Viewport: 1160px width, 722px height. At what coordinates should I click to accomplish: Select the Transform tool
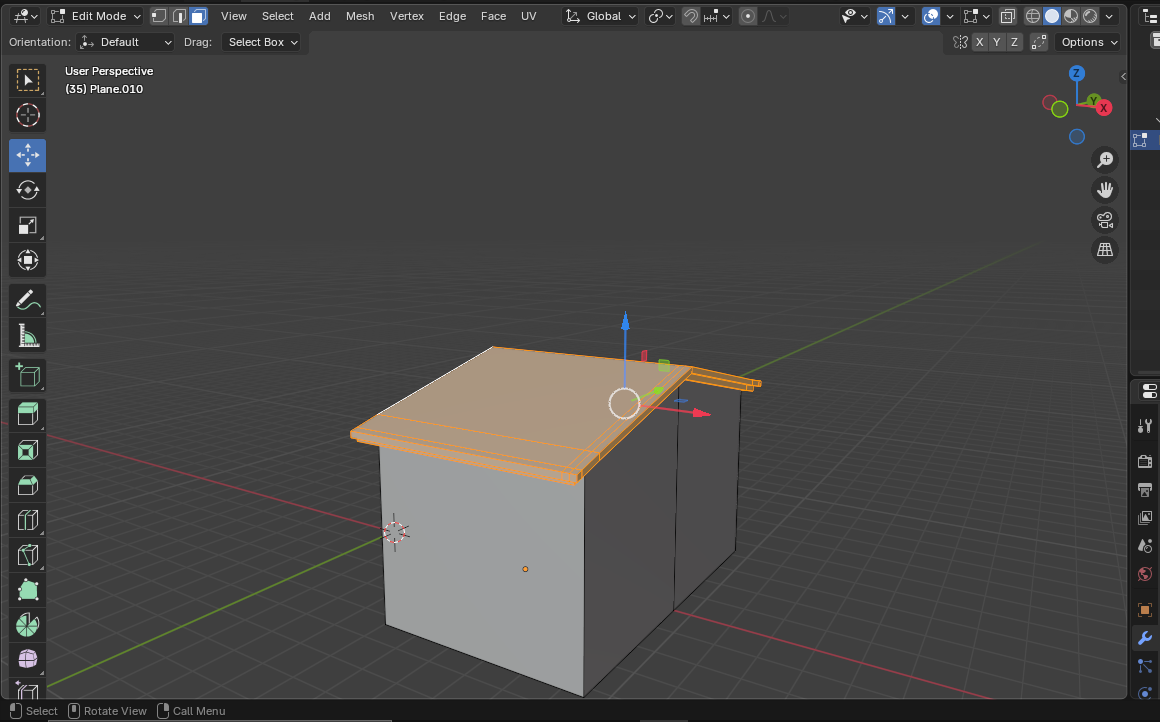point(27,260)
